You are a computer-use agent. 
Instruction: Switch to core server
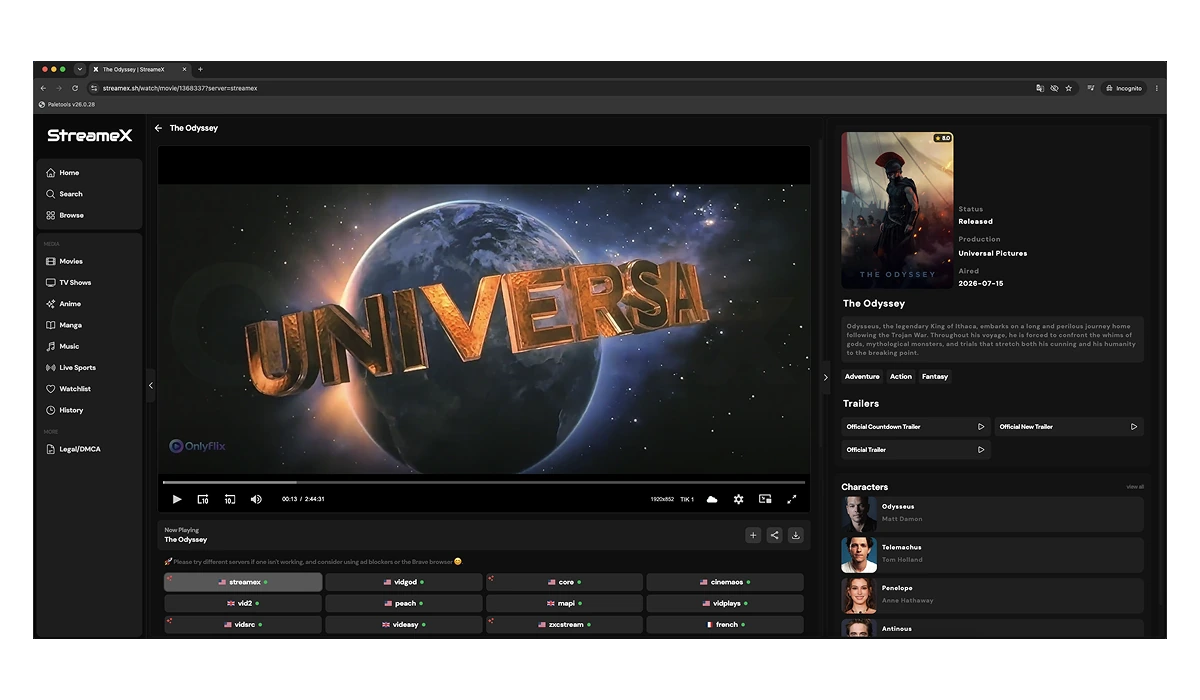(x=565, y=582)
